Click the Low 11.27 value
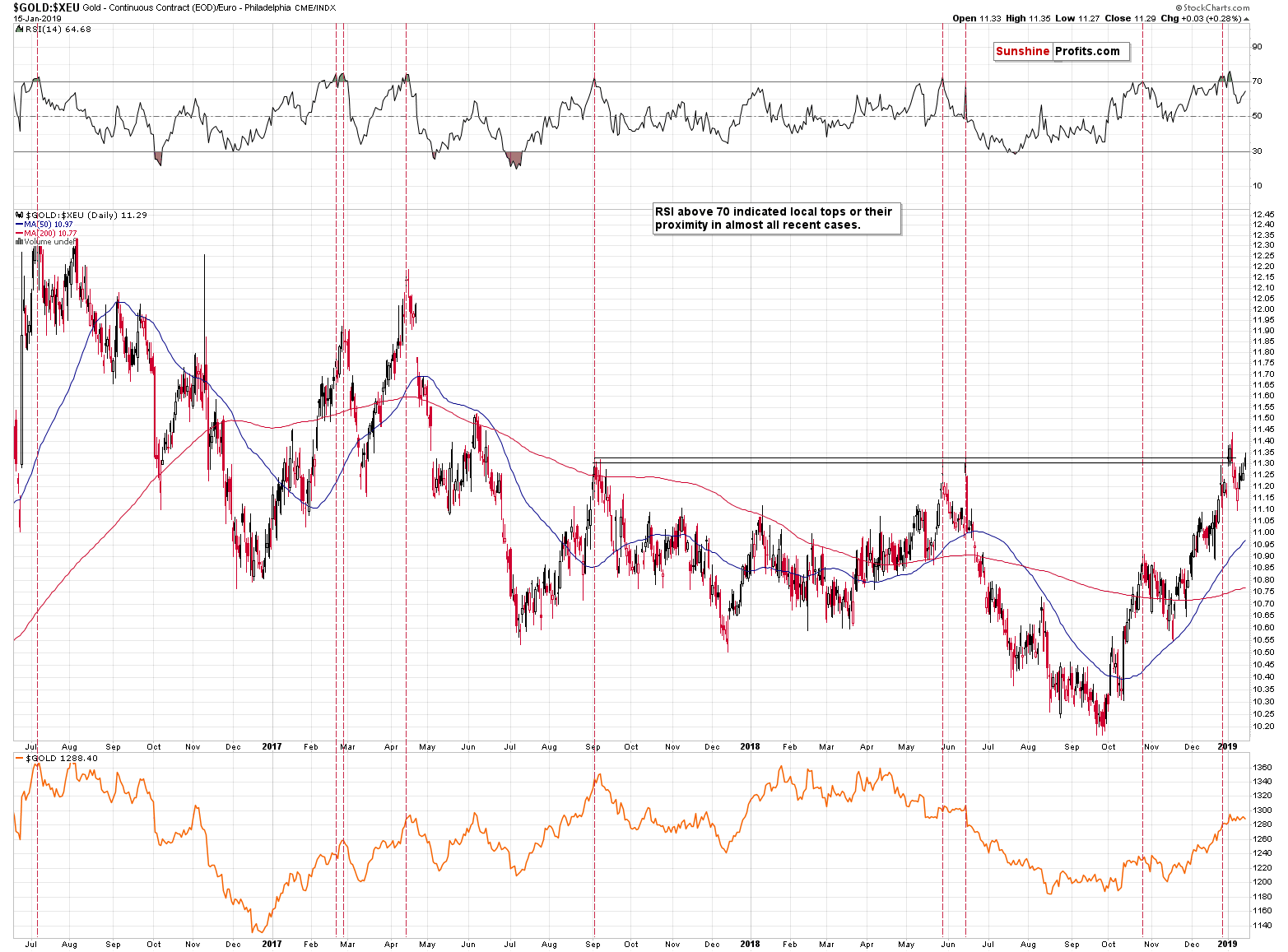Image resolution: width=1288 pixels, height=952 pixels. click(x=1076, y=18)
